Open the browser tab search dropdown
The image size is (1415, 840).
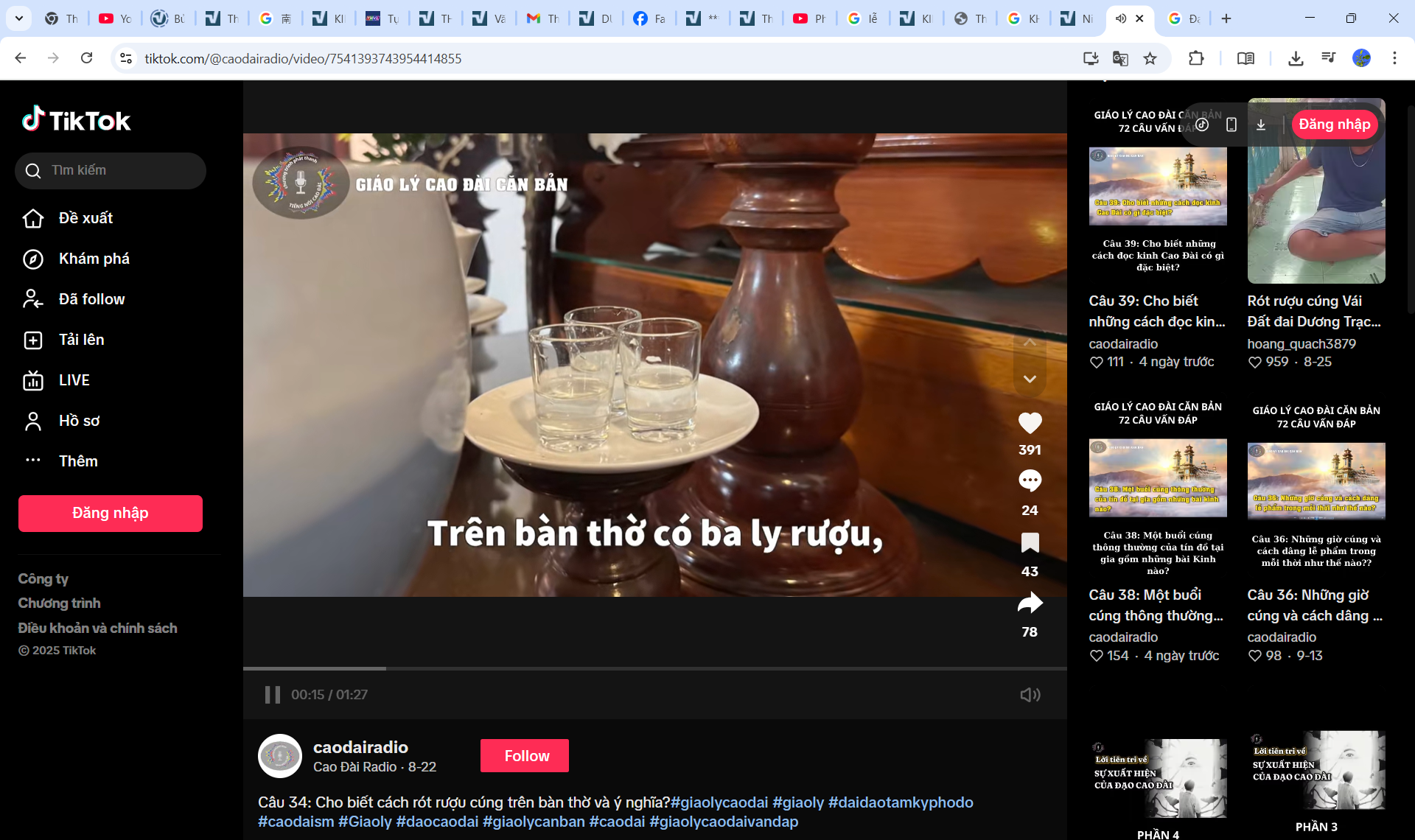point(18,18)
